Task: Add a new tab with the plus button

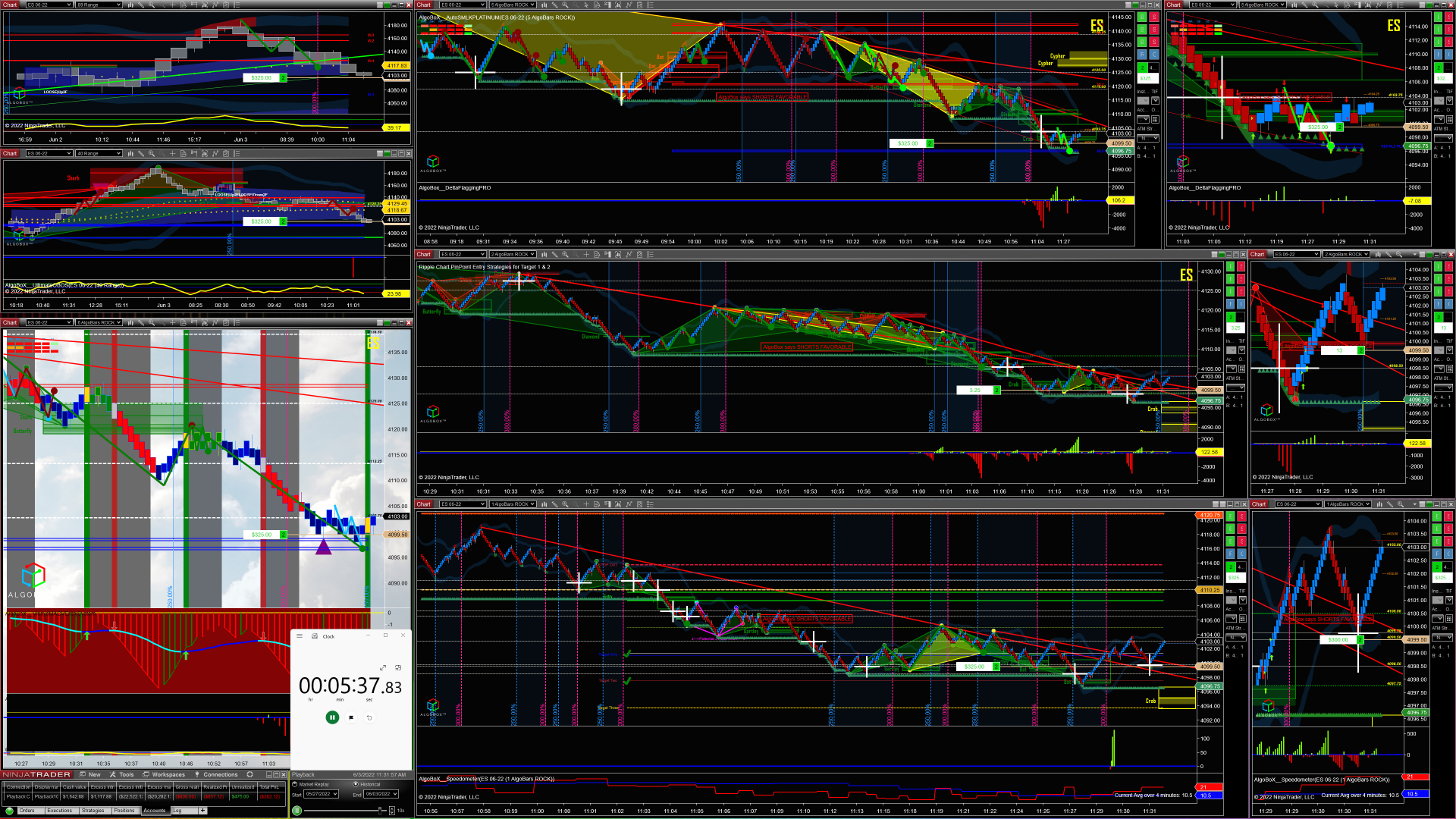Action: click(202, 811)
